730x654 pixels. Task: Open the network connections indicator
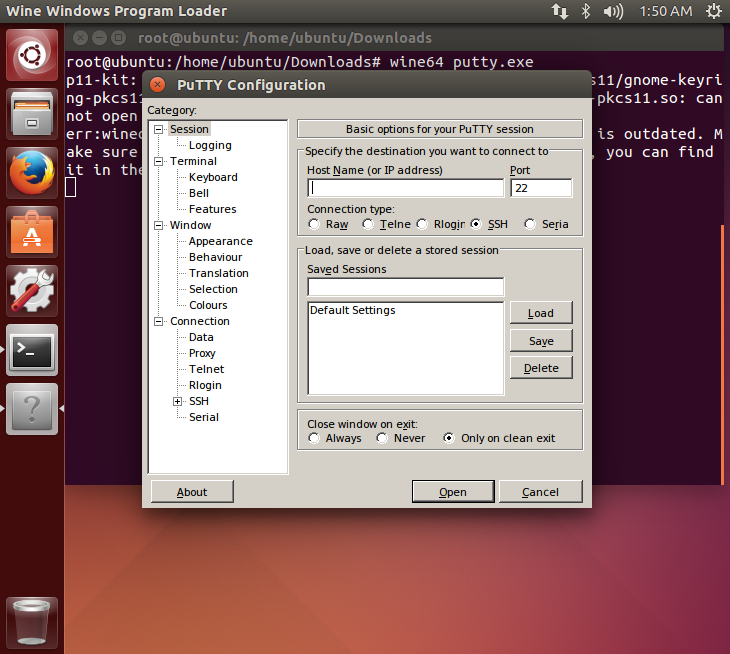[x=560, y=11]
